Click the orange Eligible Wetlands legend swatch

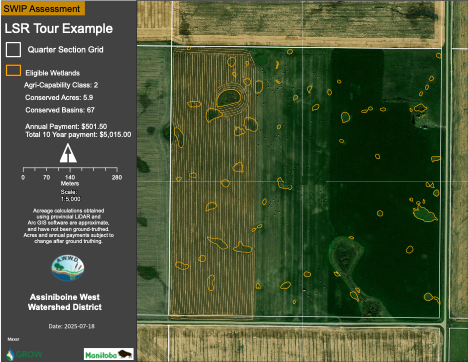coord(13,71)
